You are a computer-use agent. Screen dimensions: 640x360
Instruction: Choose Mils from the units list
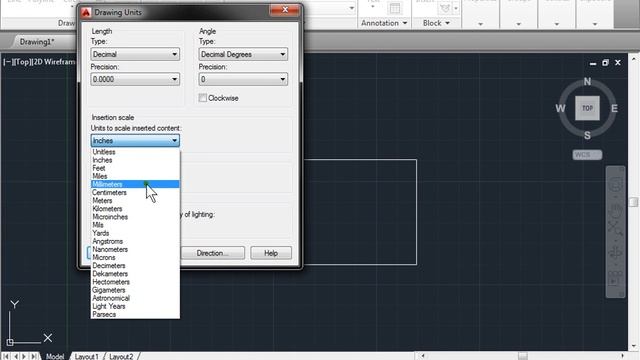pyautogui.click(x=135, y=225)
